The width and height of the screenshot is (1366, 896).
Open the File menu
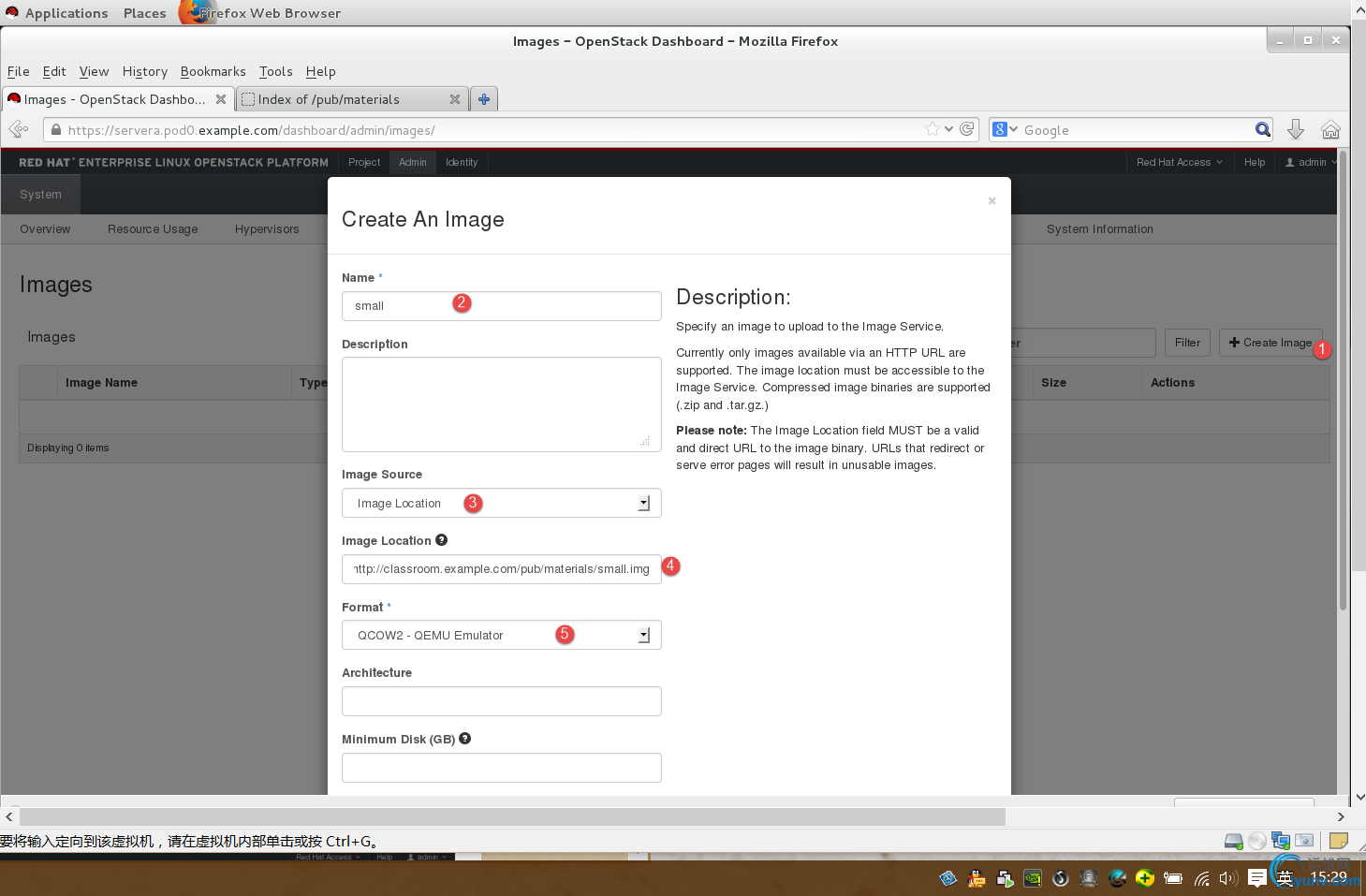pos(19,71)
